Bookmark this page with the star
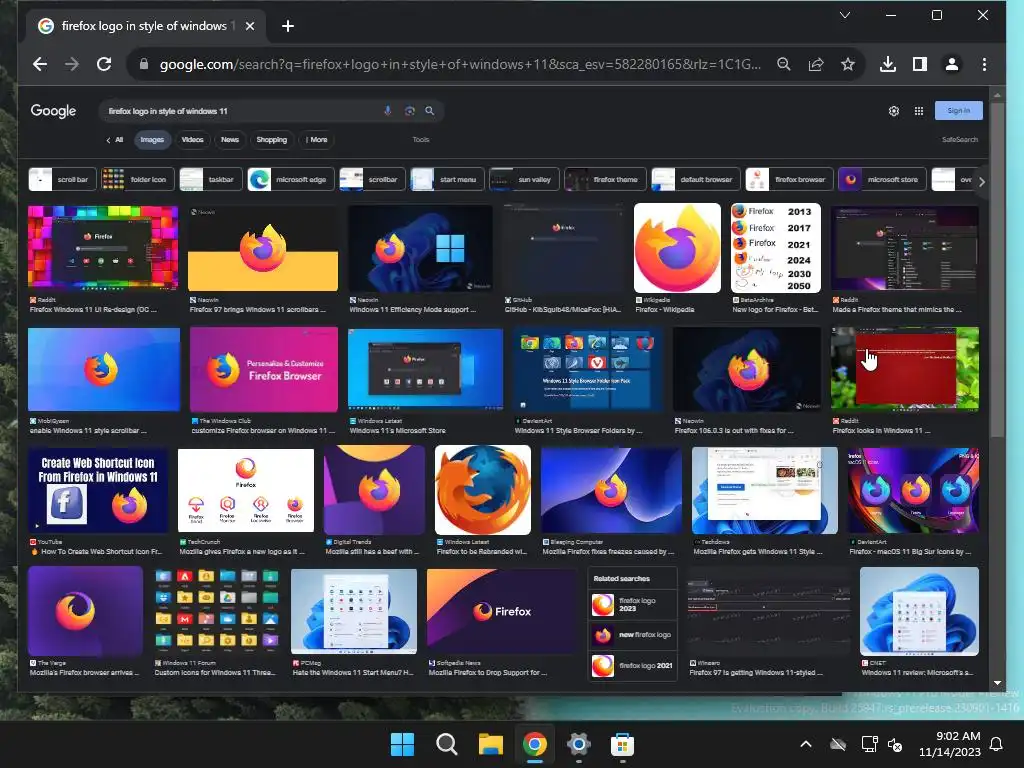Viewport: 1024px width, 768px height. point(848,64)
